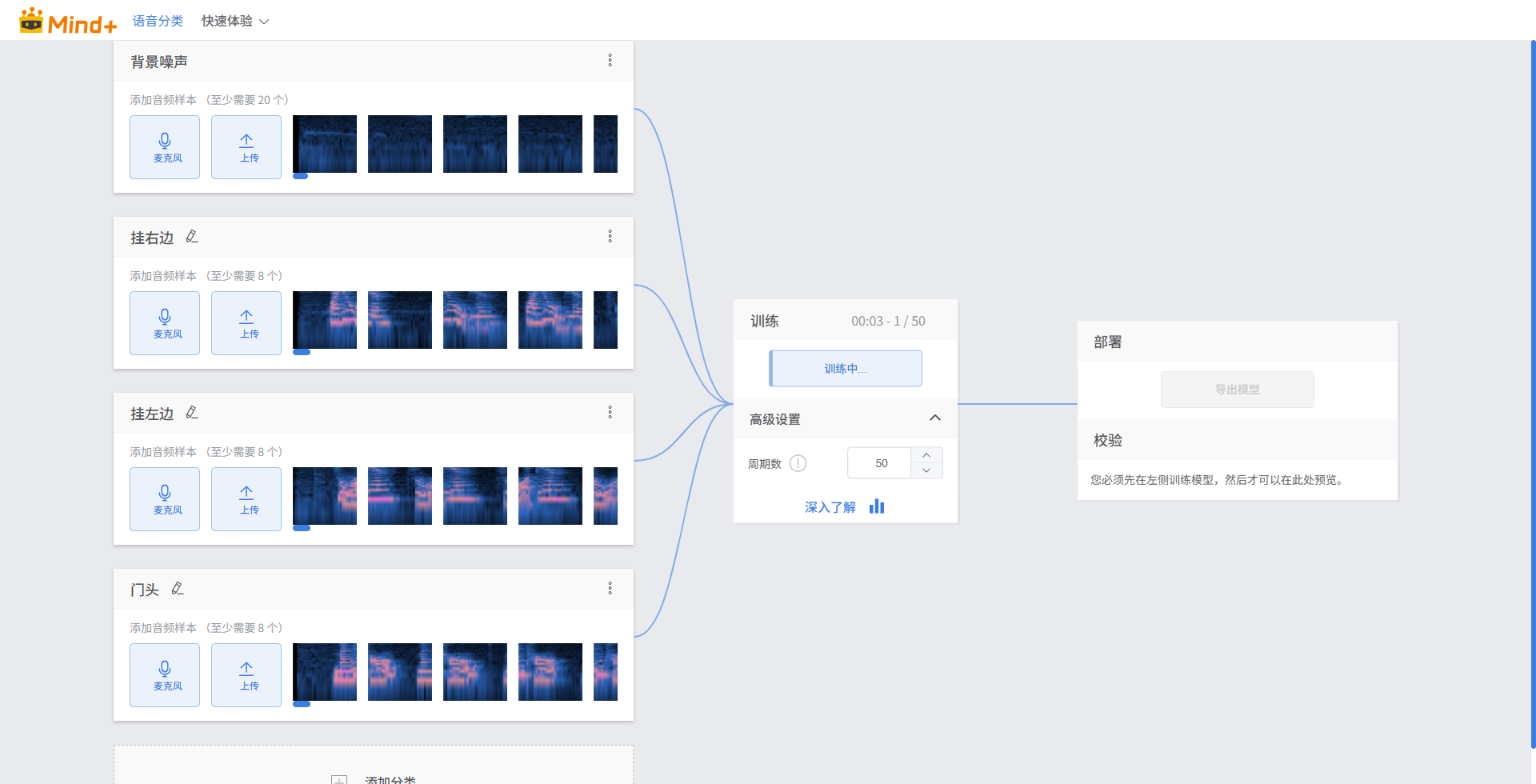Upload audio to 门头 class
Screen dimensions: 1536x784
click(x=246, y=675)
